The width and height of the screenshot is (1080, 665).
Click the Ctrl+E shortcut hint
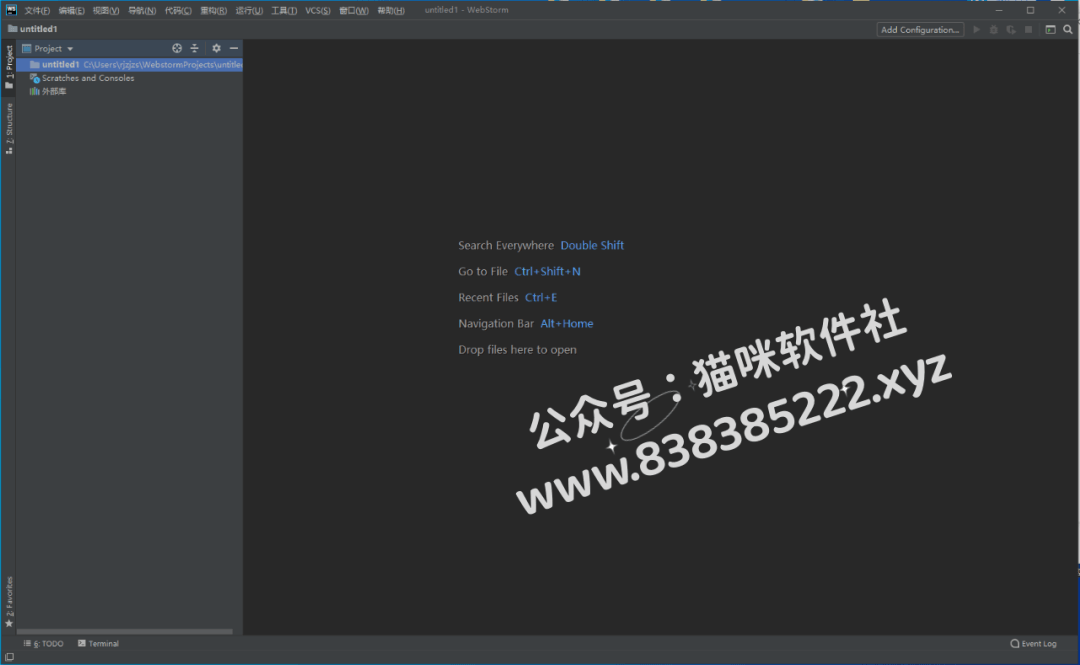pyautogui.click(x=541, y=298)
